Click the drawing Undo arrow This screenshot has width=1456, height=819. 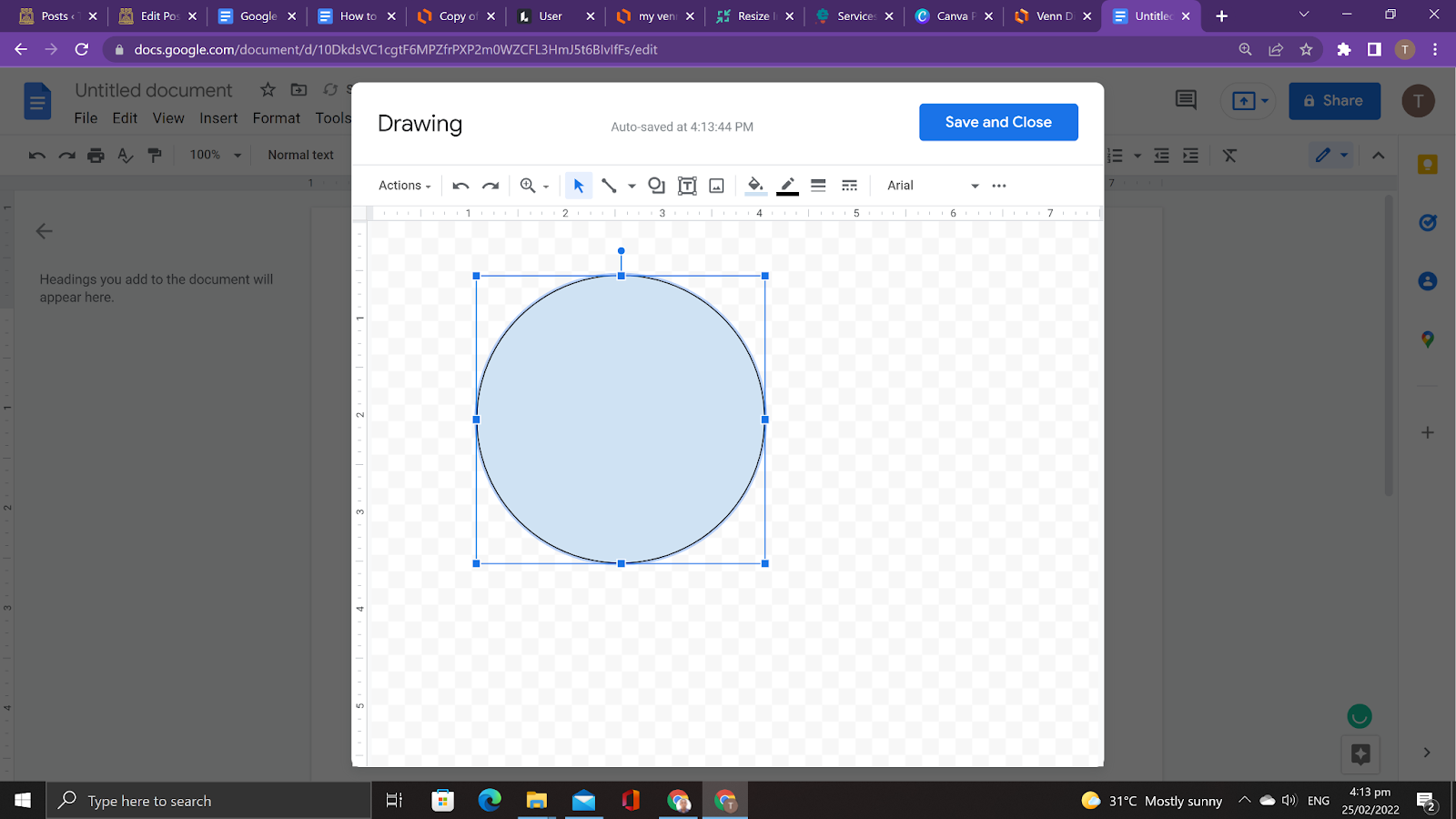point(460,186)
